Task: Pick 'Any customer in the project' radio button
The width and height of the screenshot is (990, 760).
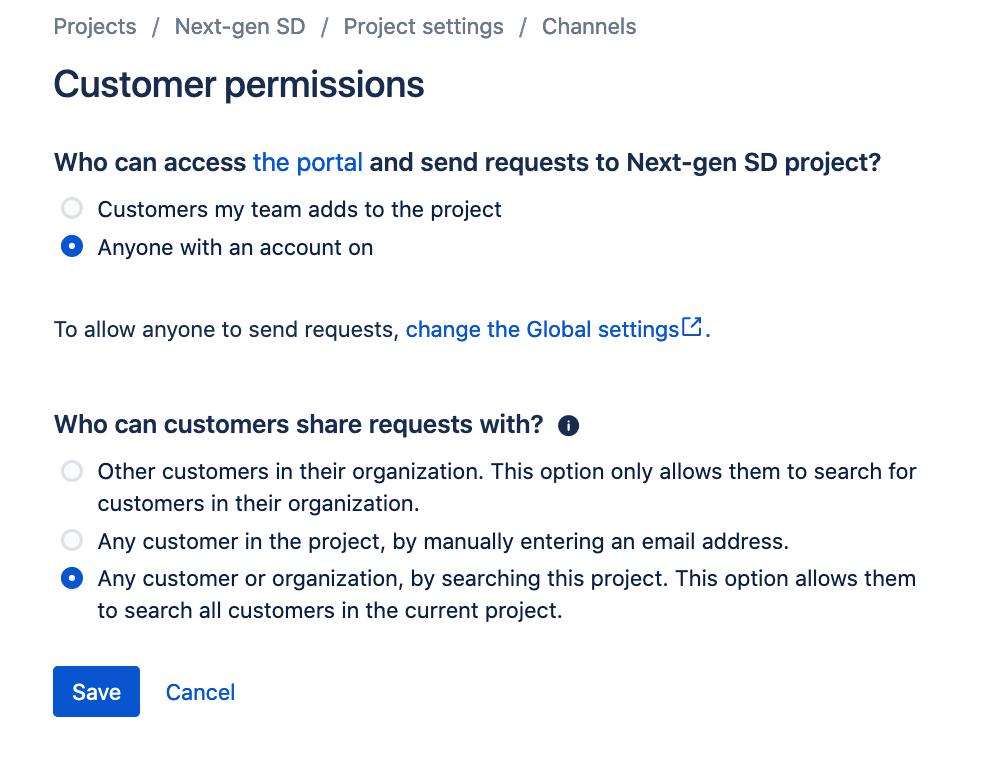Action: [72, 541]
